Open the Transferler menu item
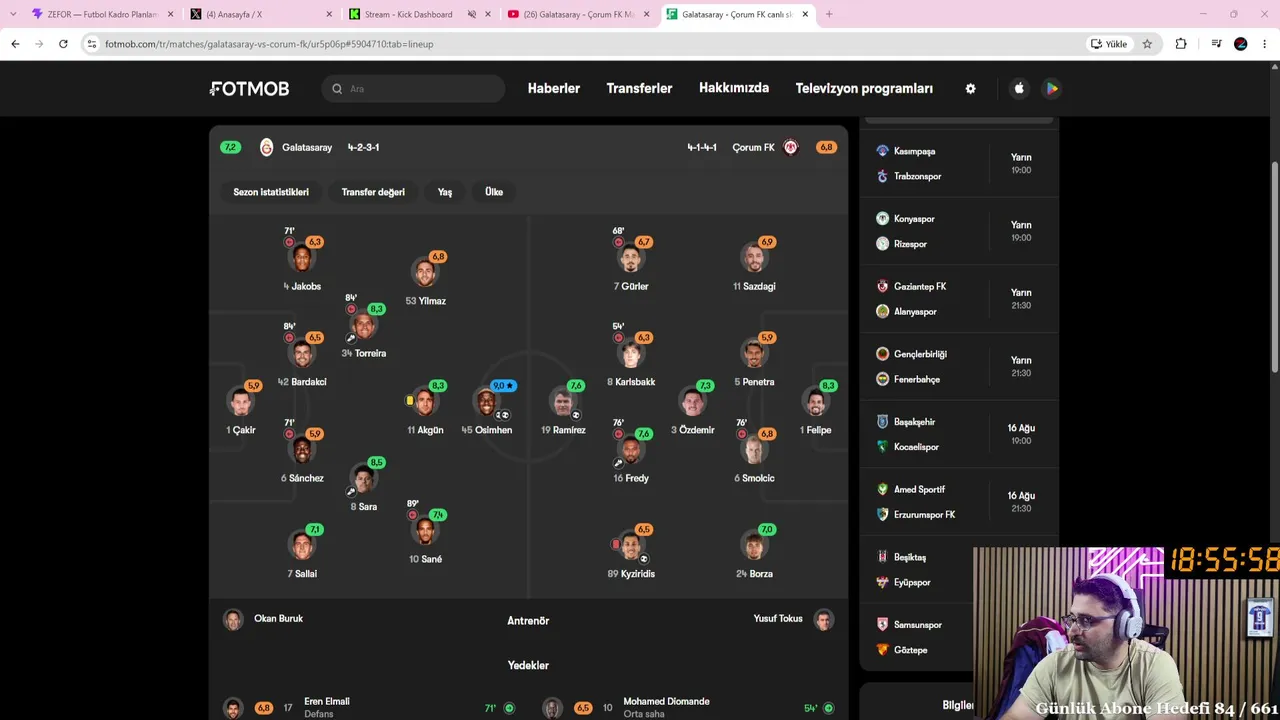This screenshot has height=720, width=1280. (x=639, y=88)
